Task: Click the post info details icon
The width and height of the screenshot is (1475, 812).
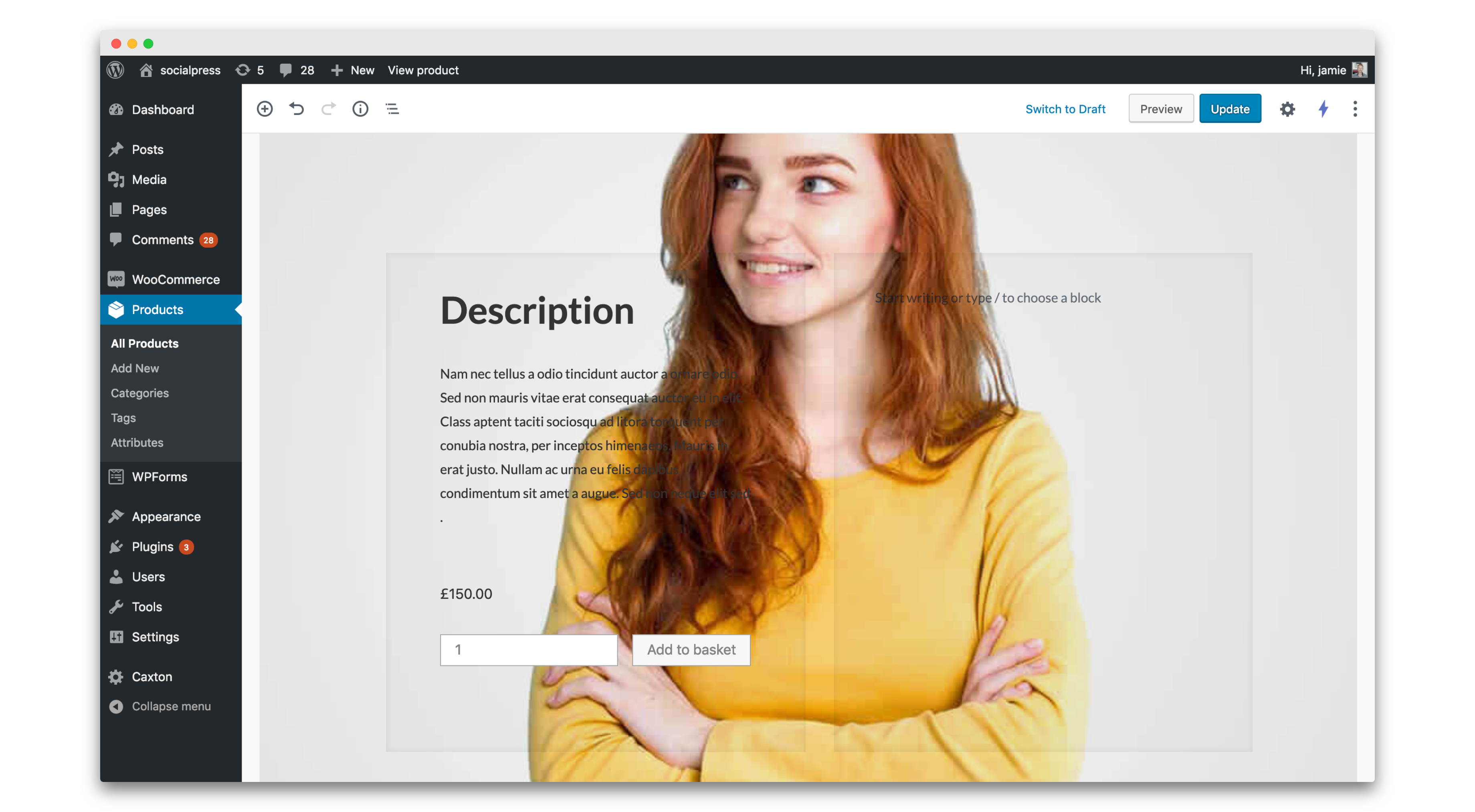Action: pos(360,108)
